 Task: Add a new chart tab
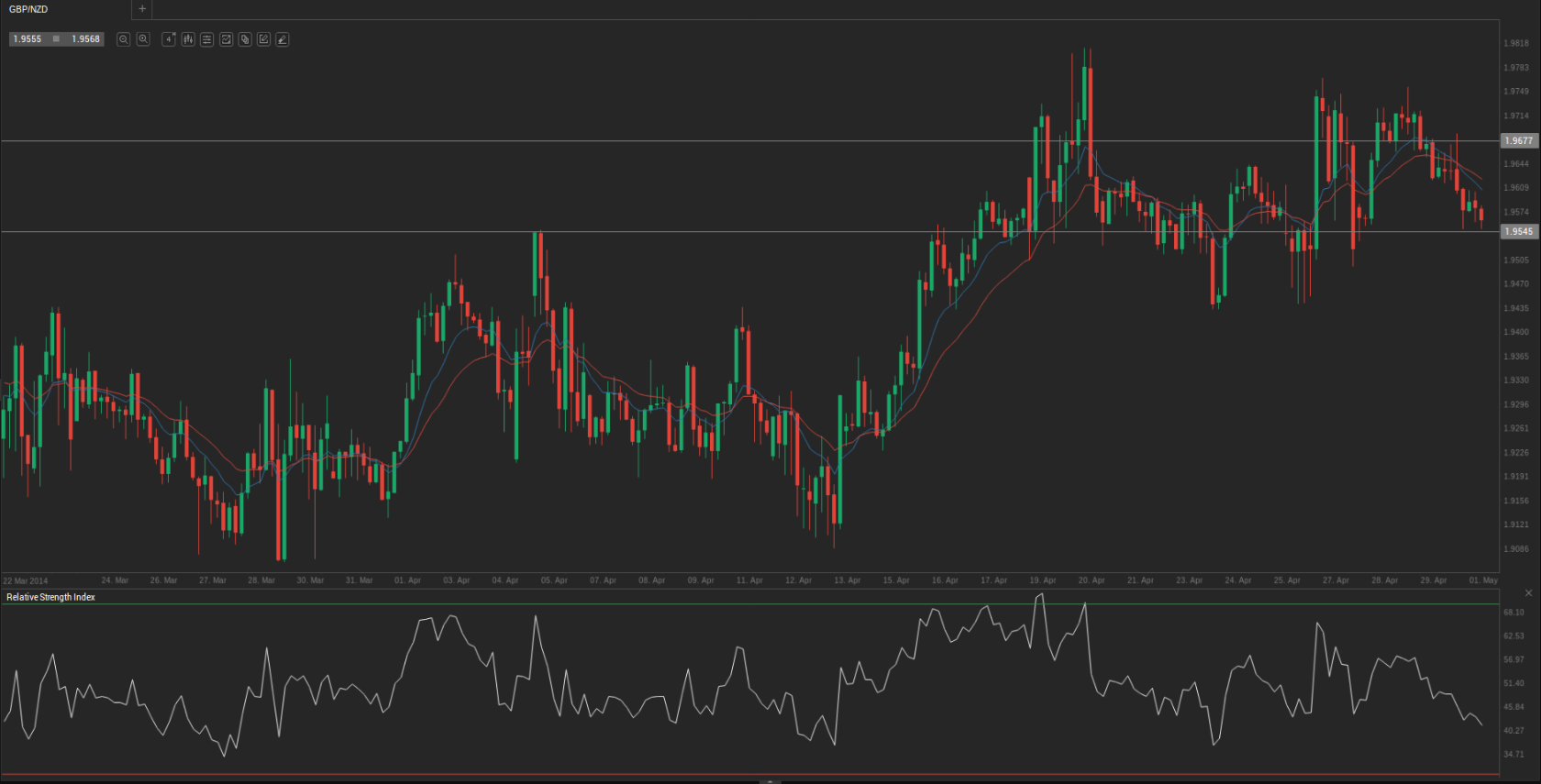click(142, 9)
